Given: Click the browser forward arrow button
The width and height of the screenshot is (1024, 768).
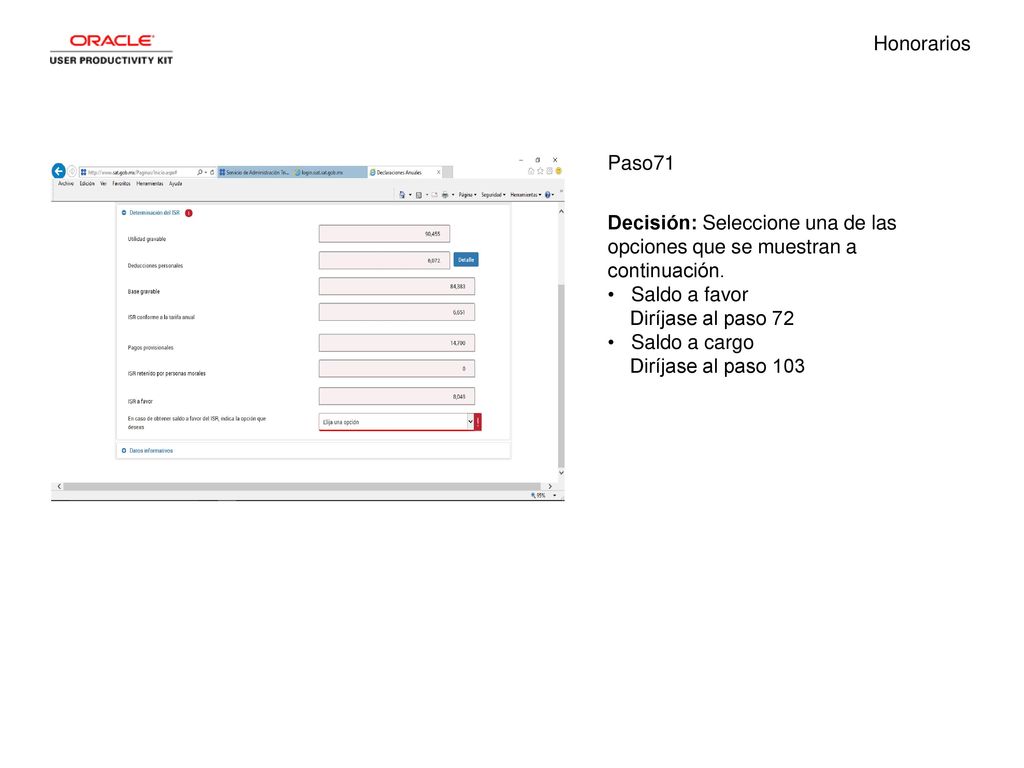Looking at the screenshot, I should (72, 172).
